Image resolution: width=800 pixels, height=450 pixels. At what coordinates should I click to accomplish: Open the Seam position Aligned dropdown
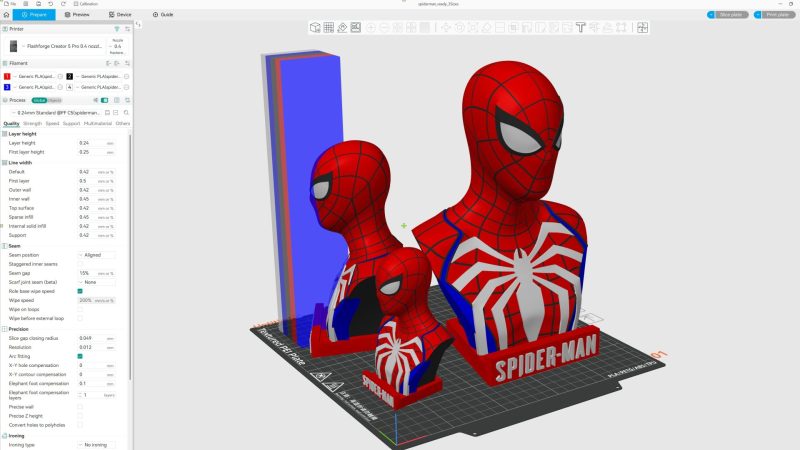(97, 255)
